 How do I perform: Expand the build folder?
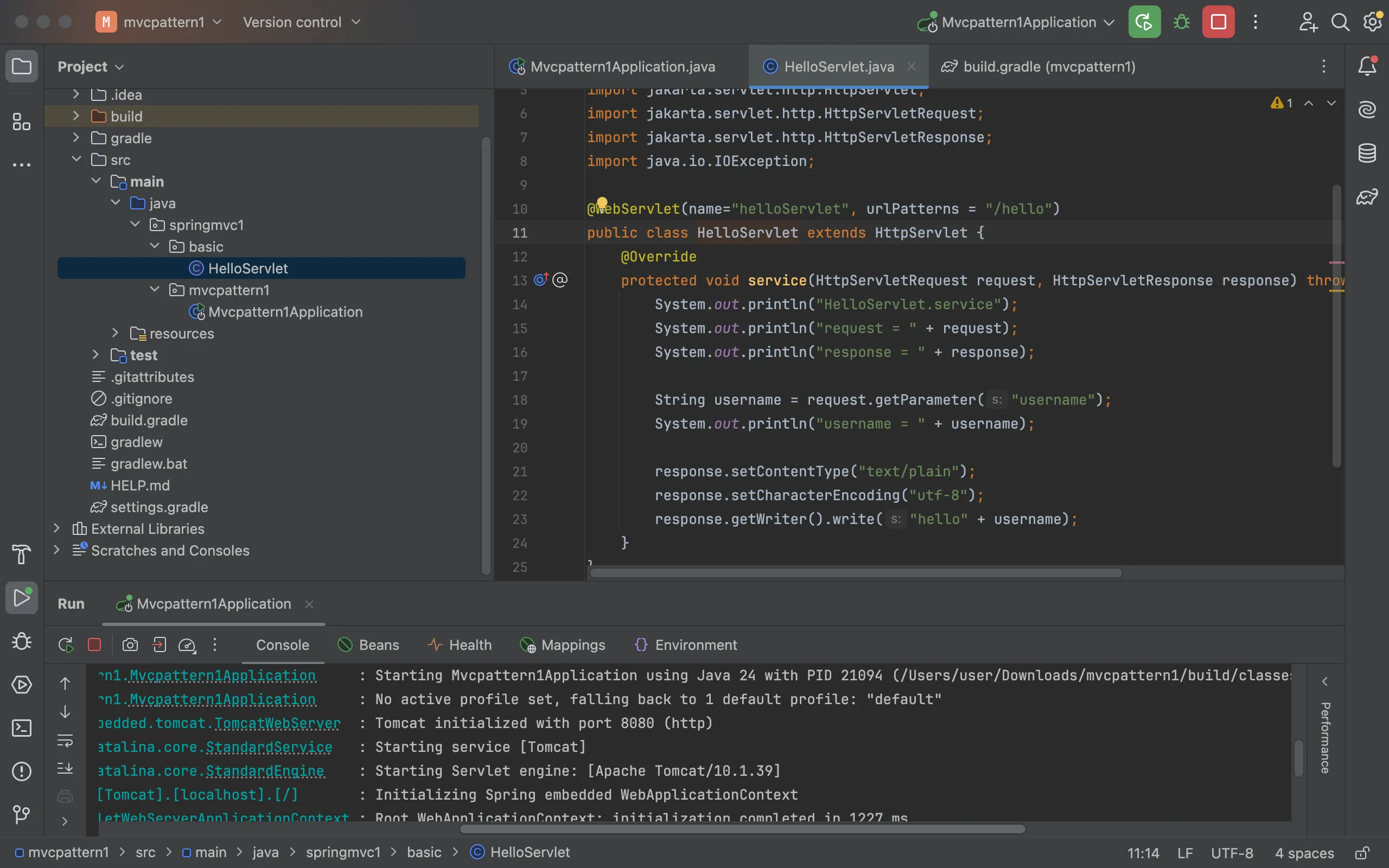coord(76,116)
